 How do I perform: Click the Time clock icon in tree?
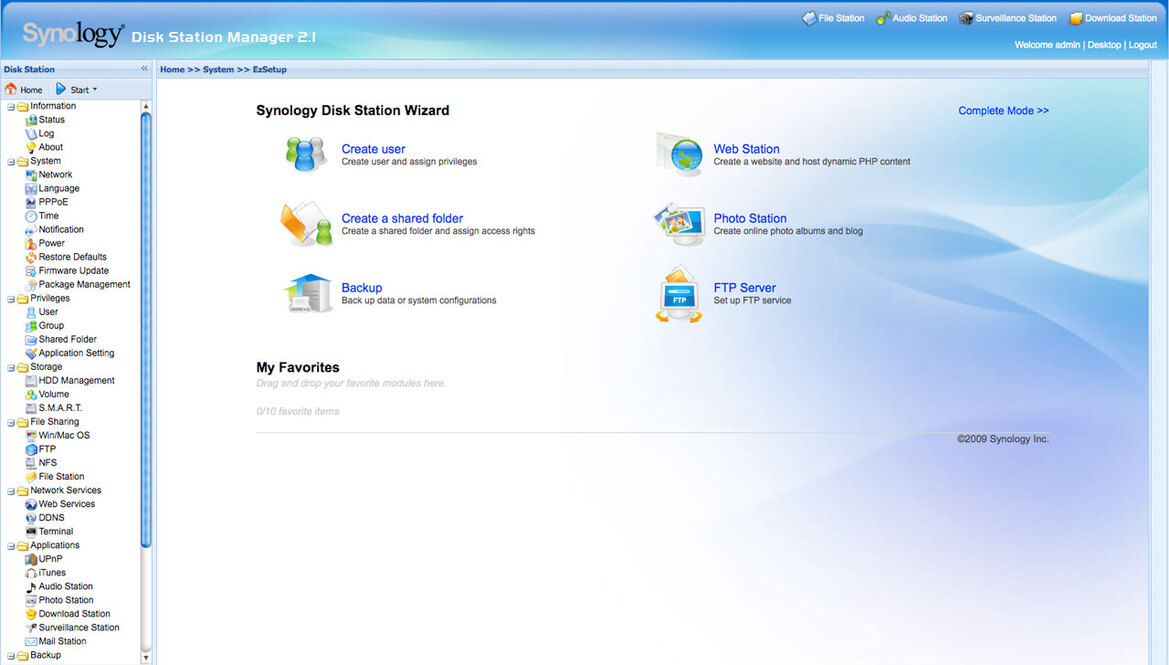pyautogui.click(x=31, y=216)
